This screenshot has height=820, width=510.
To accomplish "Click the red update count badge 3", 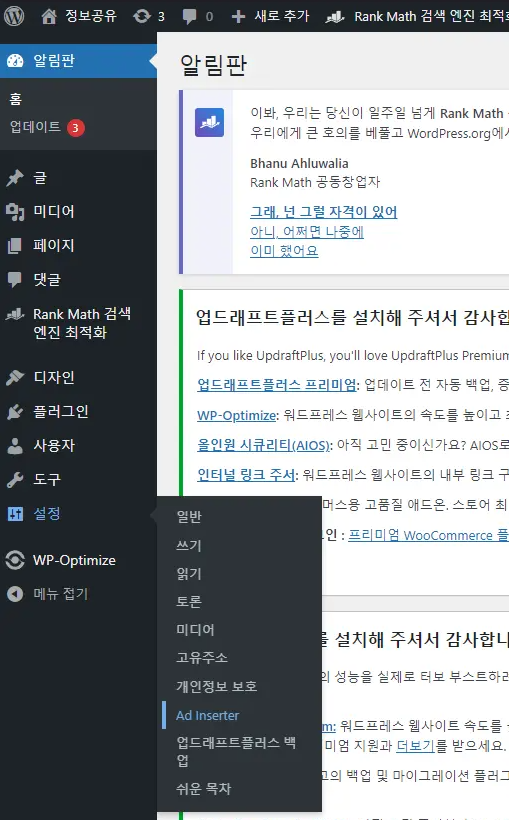I will tap(75, 128).
